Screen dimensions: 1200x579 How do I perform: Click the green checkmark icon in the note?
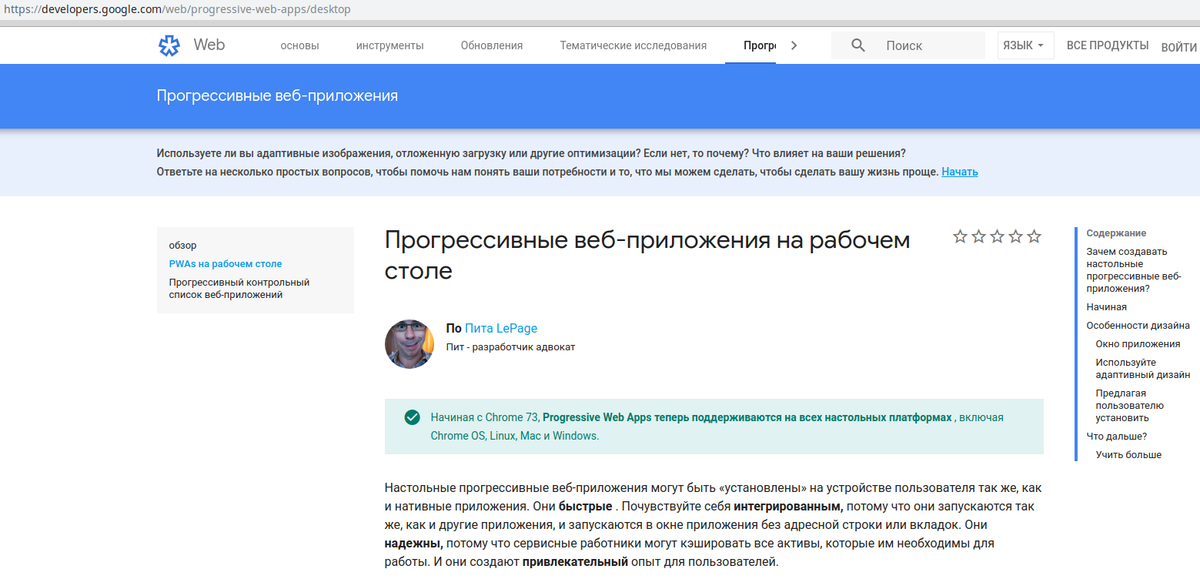412,418
